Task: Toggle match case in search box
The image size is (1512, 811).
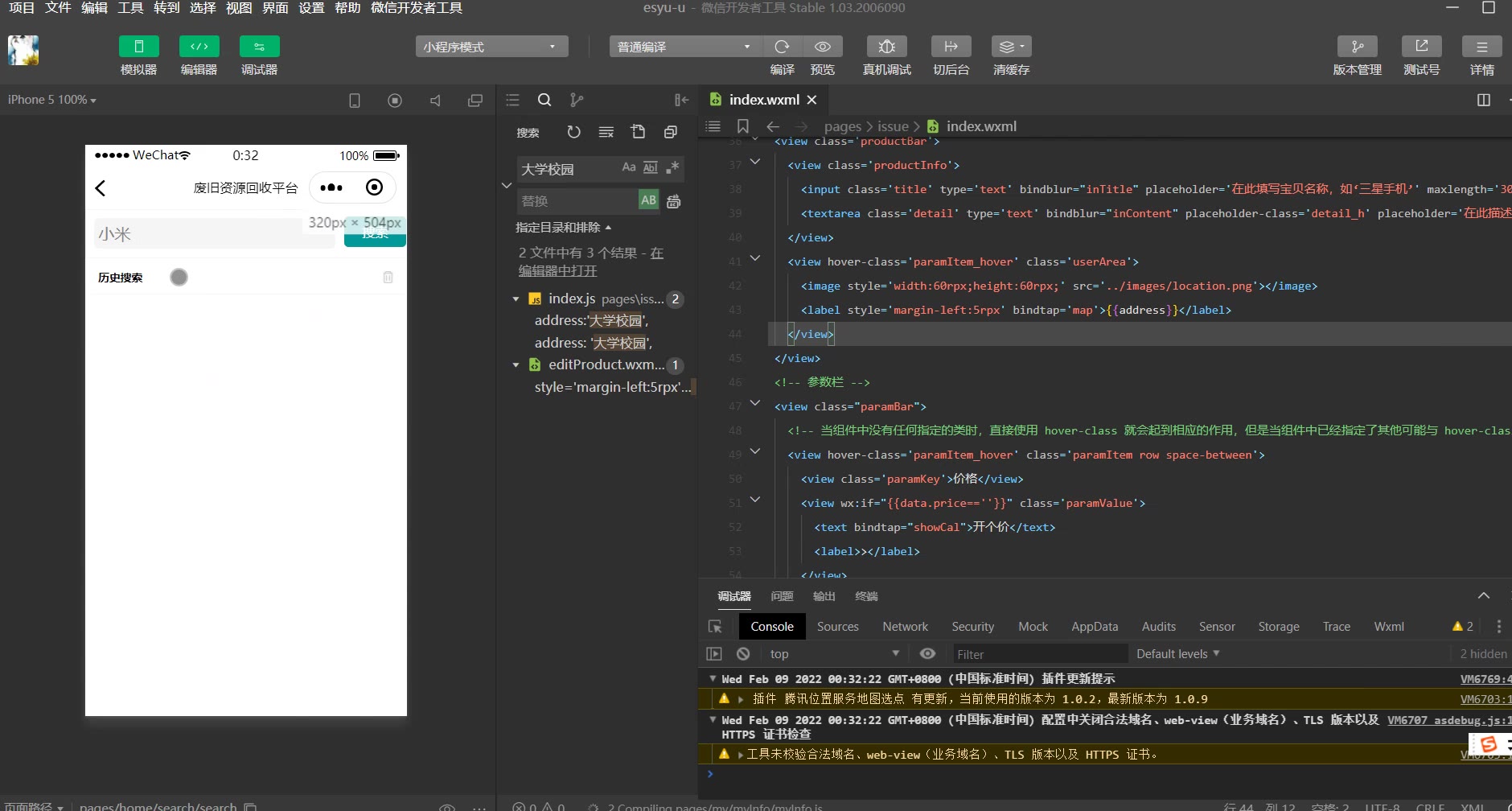Action: [629, 167]
